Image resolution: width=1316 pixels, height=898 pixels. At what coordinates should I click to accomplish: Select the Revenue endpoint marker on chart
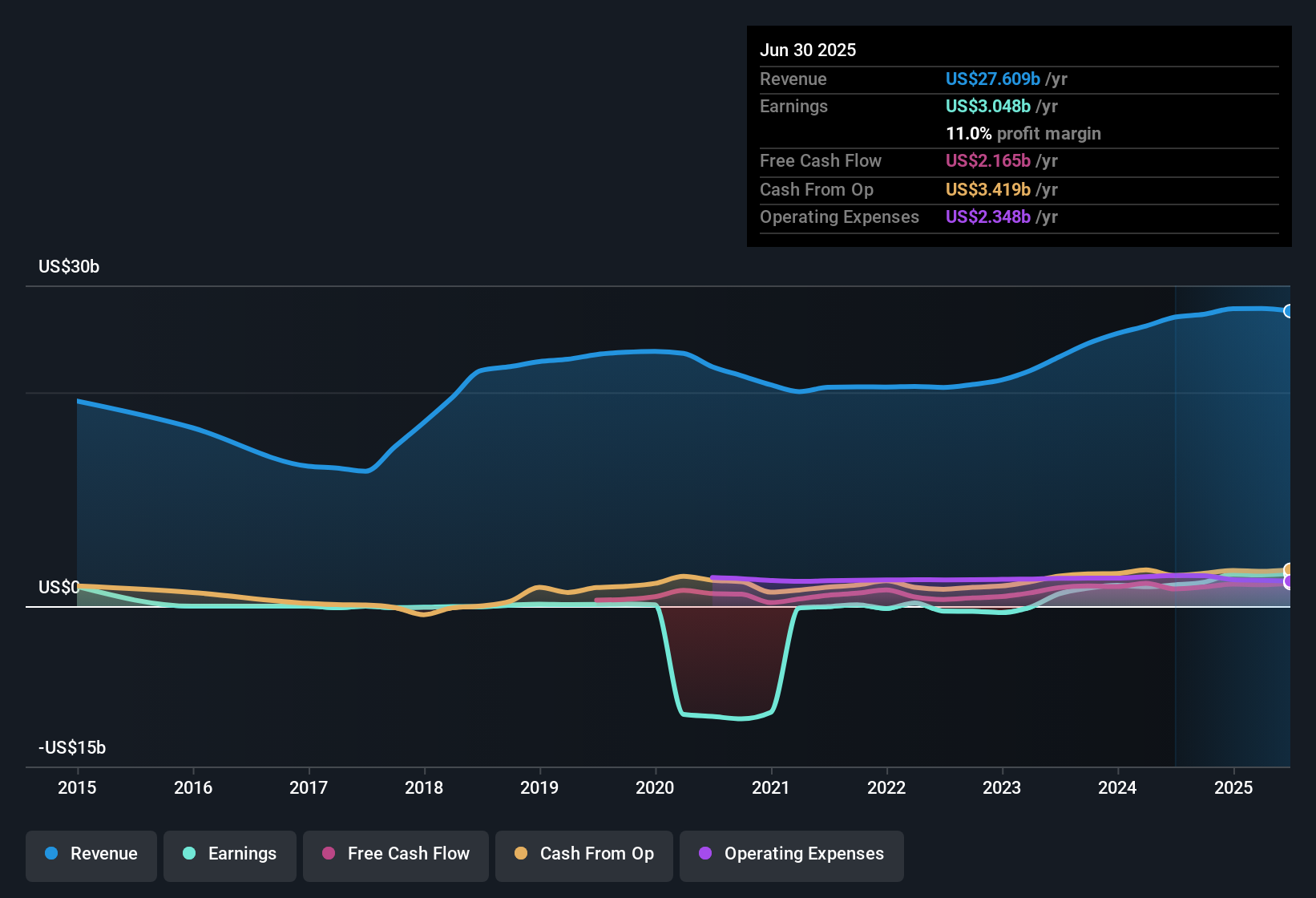[x=1289, y=311]
